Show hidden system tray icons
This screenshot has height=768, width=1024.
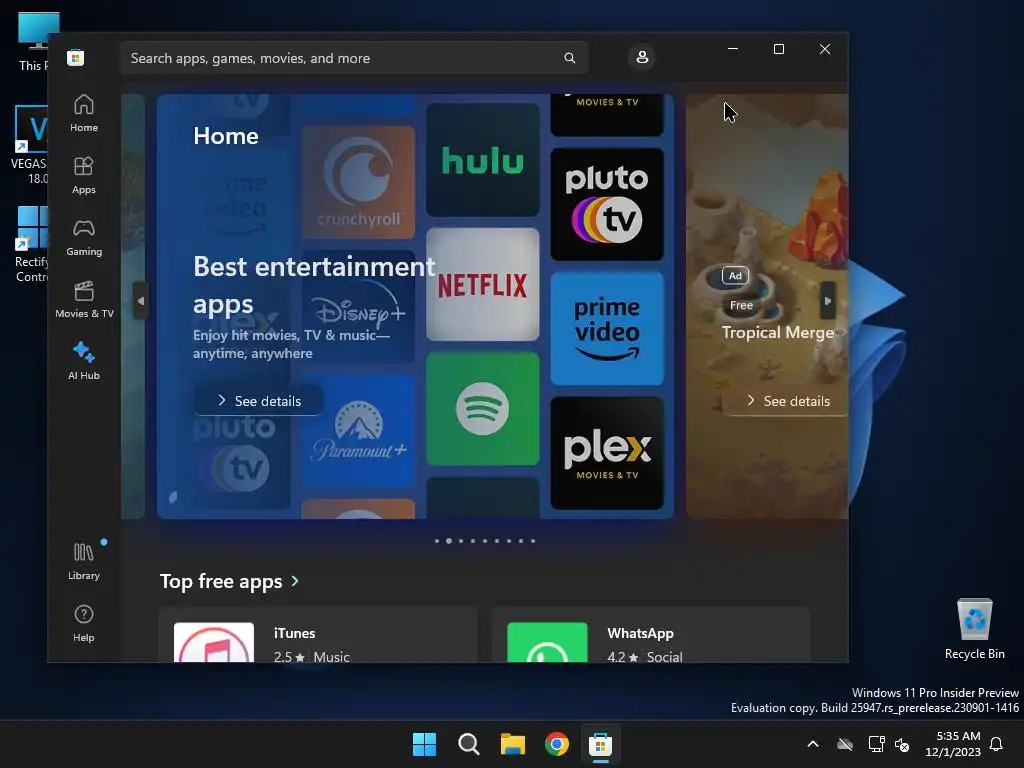[813, 744]
